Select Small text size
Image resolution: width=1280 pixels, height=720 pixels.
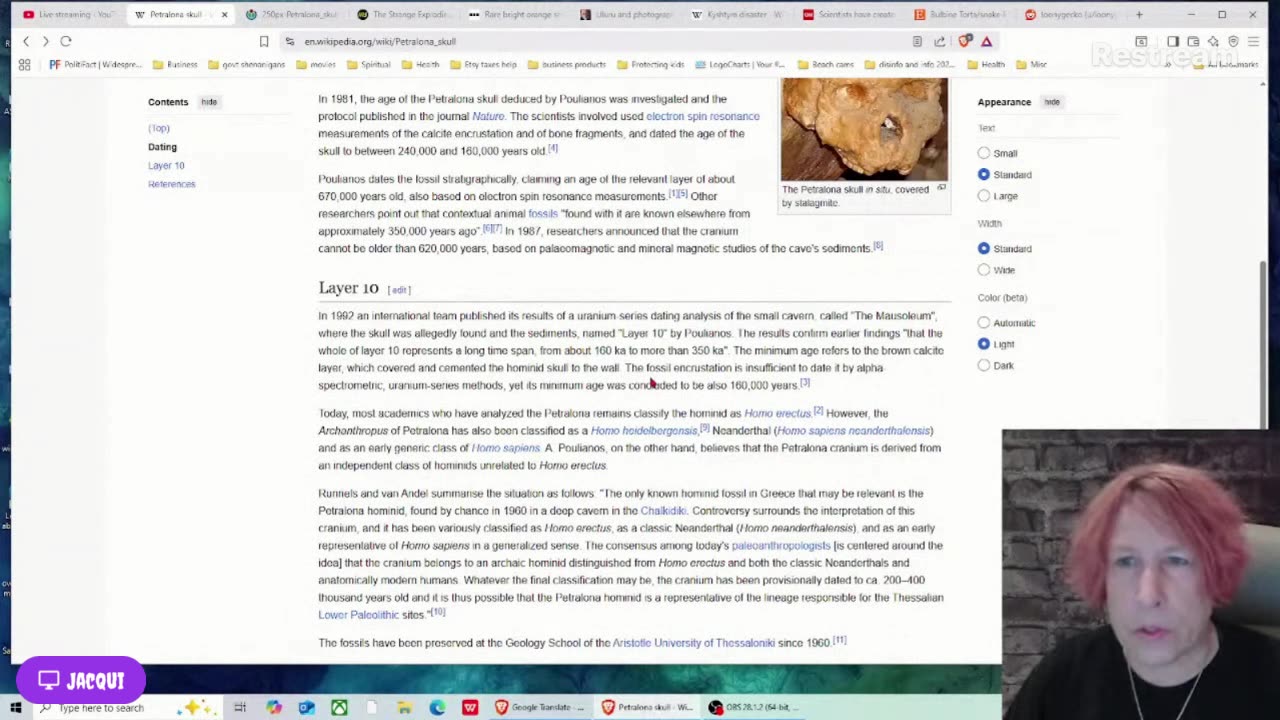point(984,153)
